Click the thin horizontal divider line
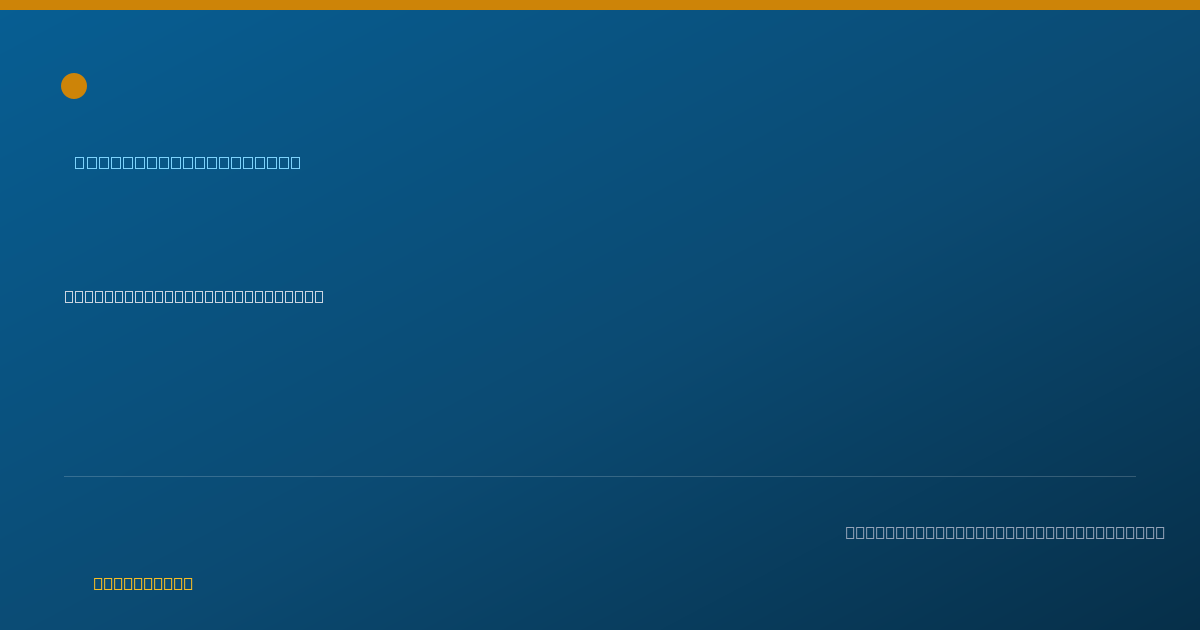 pos(600,476)
